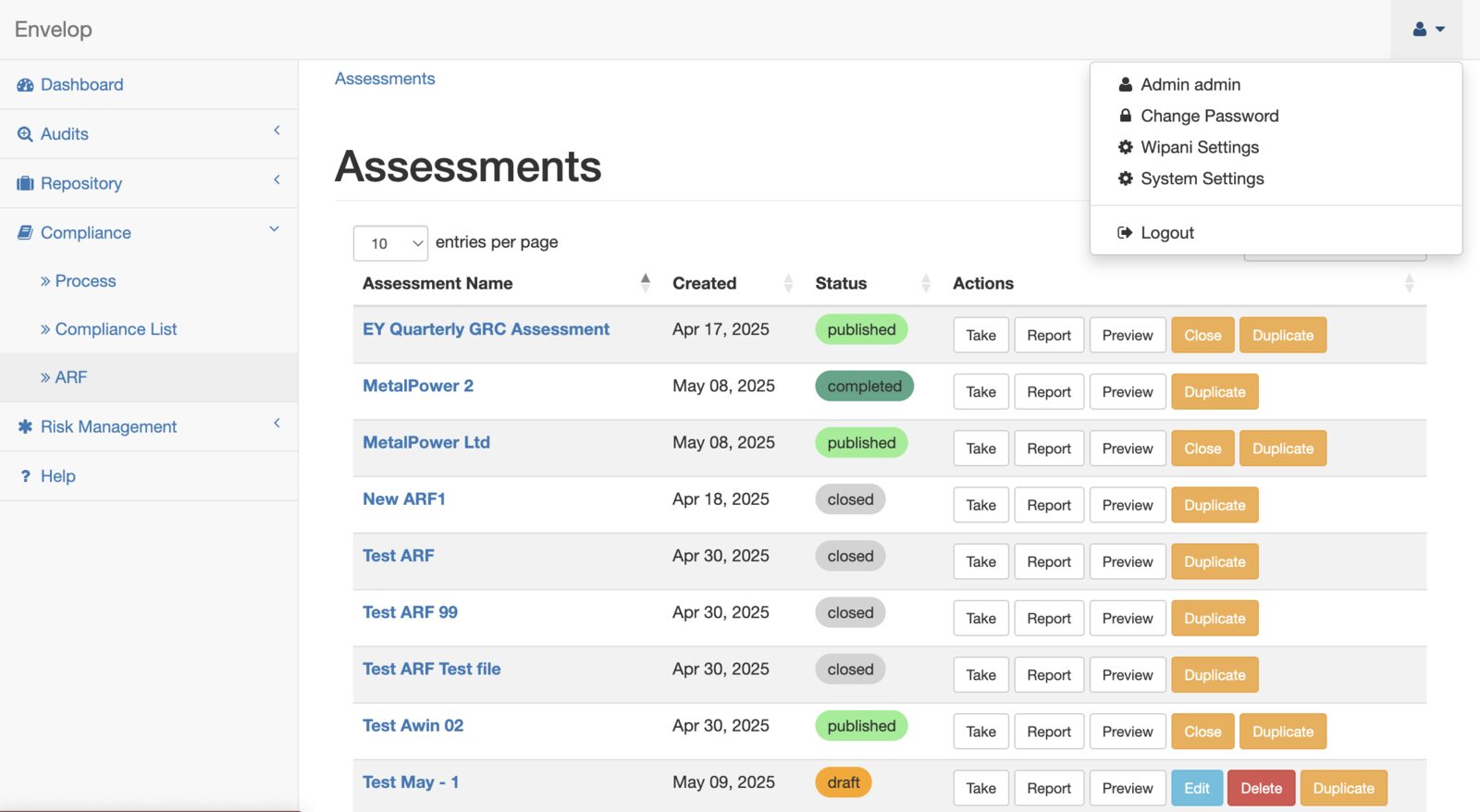Image resolution: width=1480 pixels, height=812 pixels.
Task: Sort by Status column arrows
Action: pos(926,283)
